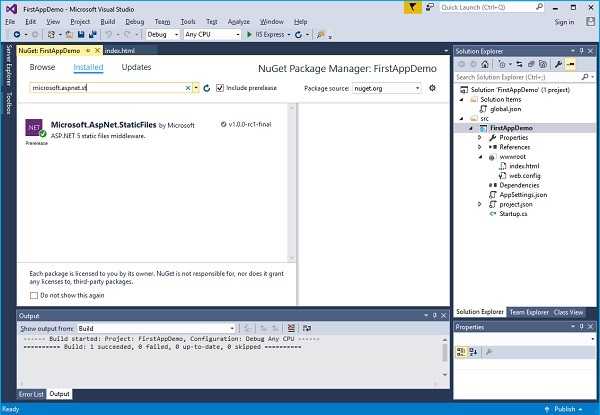Switch to the index.html document tab
The width and height of the screenshot is (600, 415).
pyautogui.click(x=119, y=50)
